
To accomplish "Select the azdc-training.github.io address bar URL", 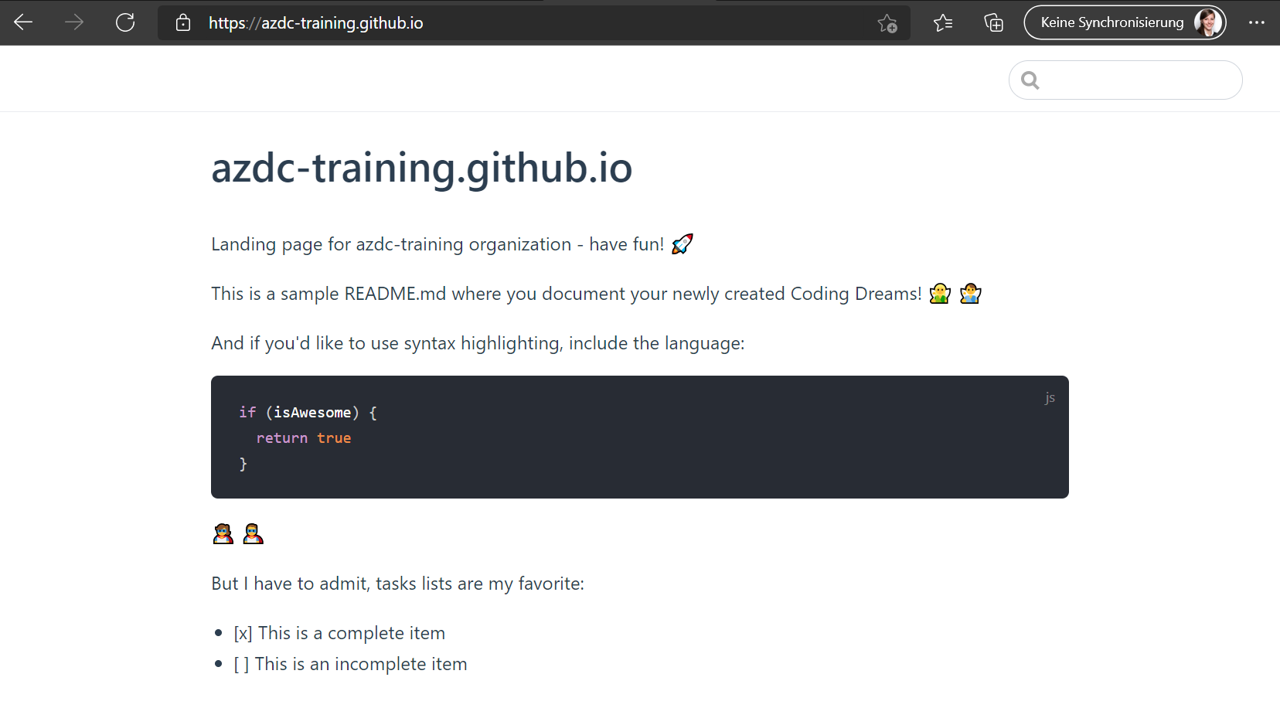I will tap(316, 23).
